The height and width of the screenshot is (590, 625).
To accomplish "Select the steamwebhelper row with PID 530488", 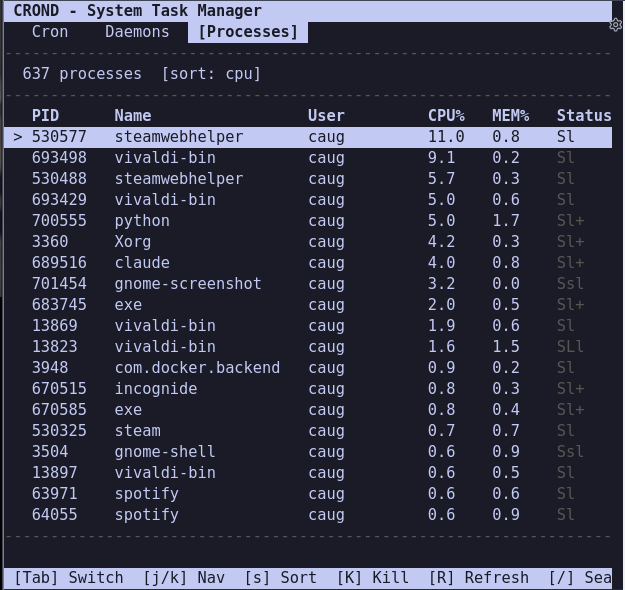I will click(308, 179).
